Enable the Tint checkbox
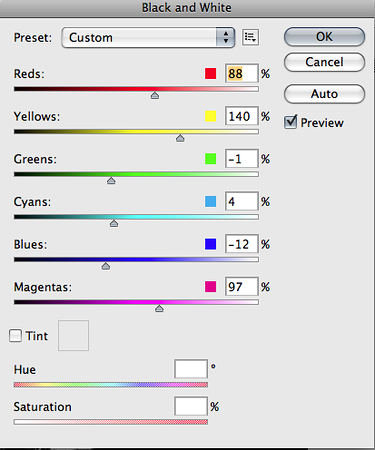 [16, 336]
